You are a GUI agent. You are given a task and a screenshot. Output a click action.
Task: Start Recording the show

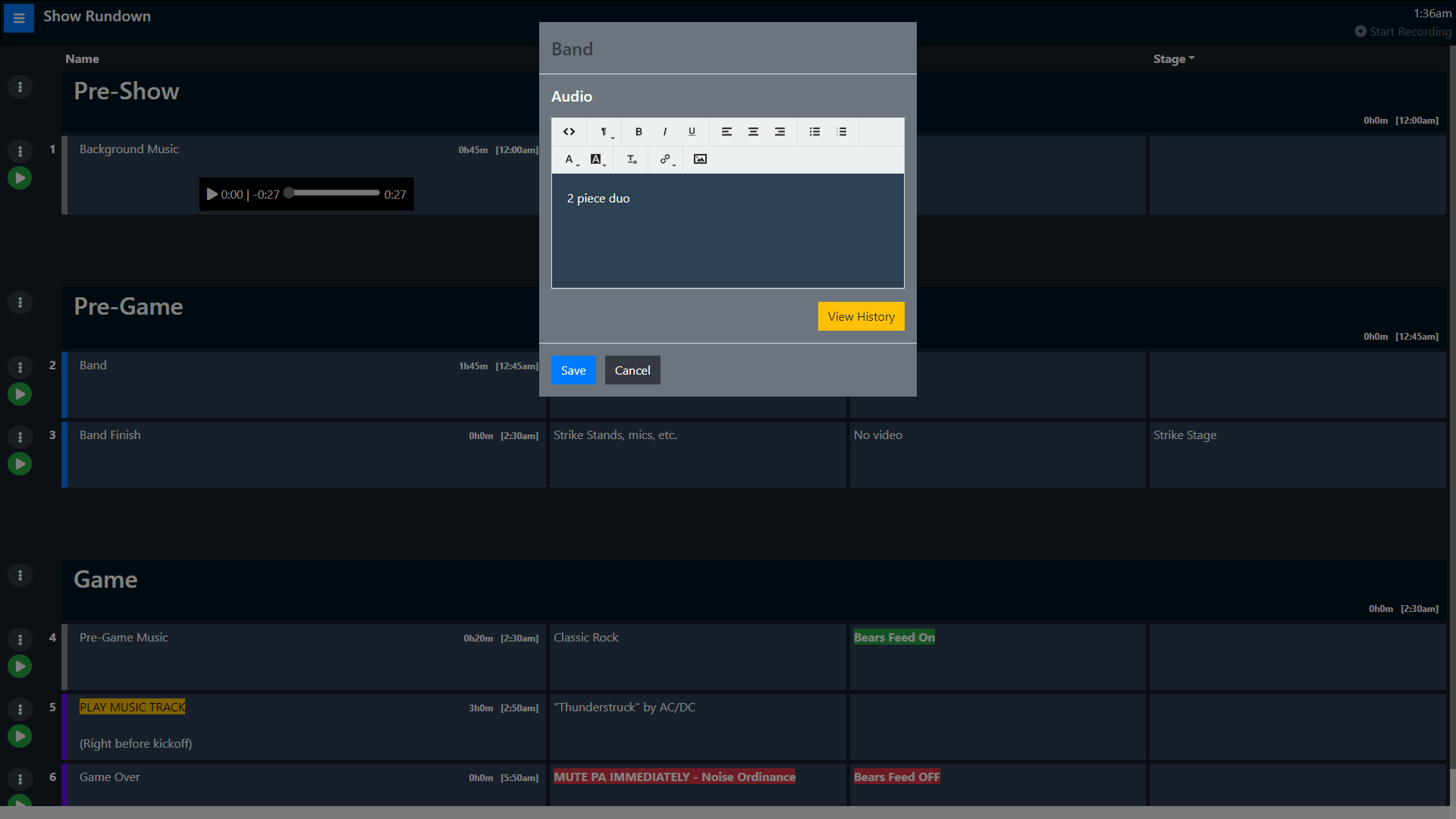(1403, 31)
